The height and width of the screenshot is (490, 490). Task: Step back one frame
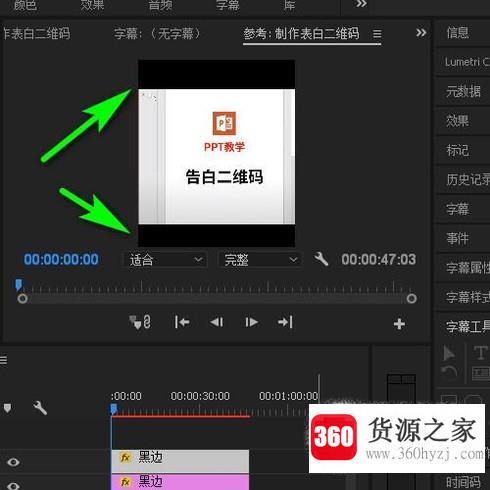pyautogui.click(x=217, y=322)
